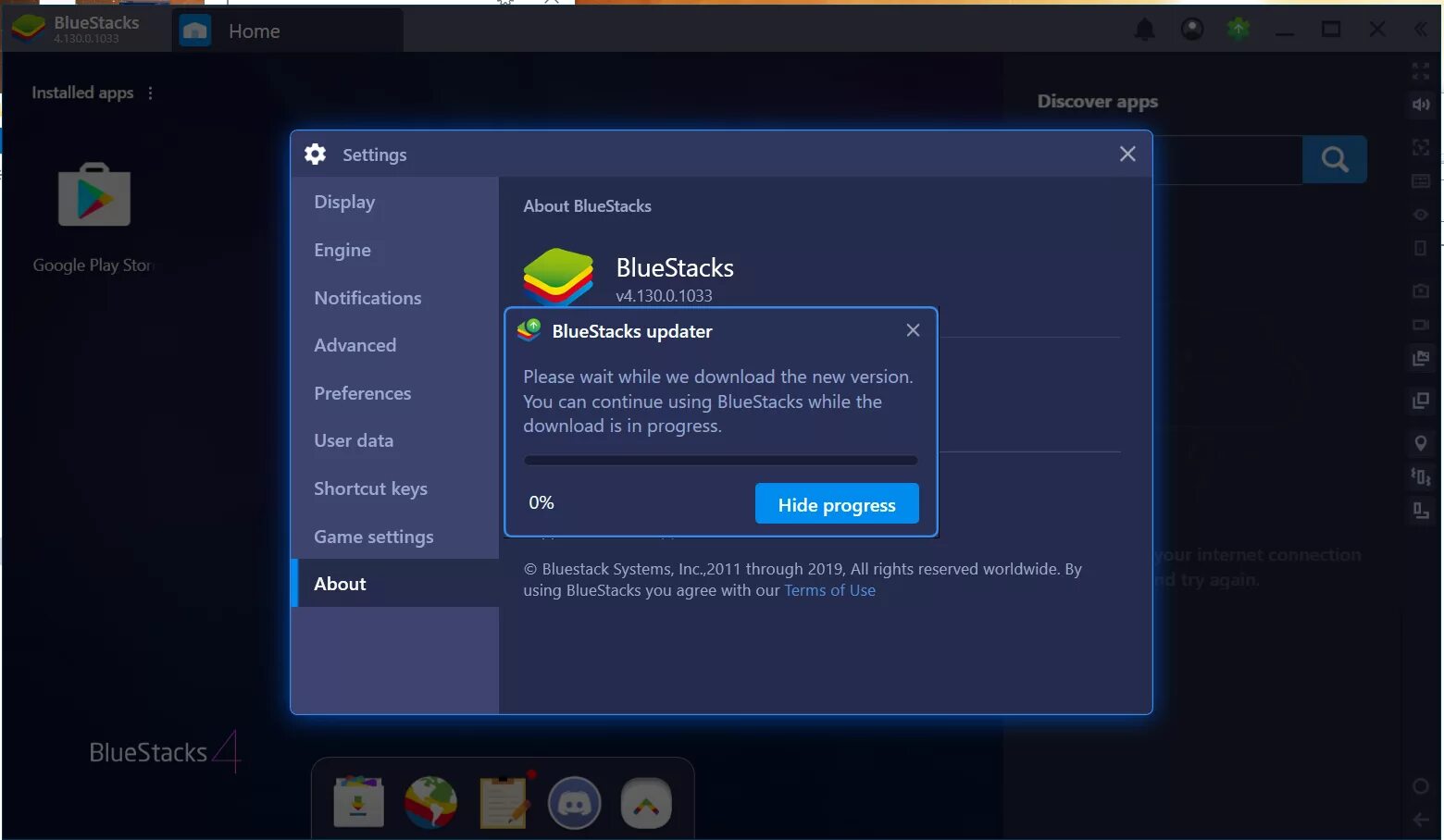Select the Display settings tab
1444x840 pixels.
tap(395, 202)
